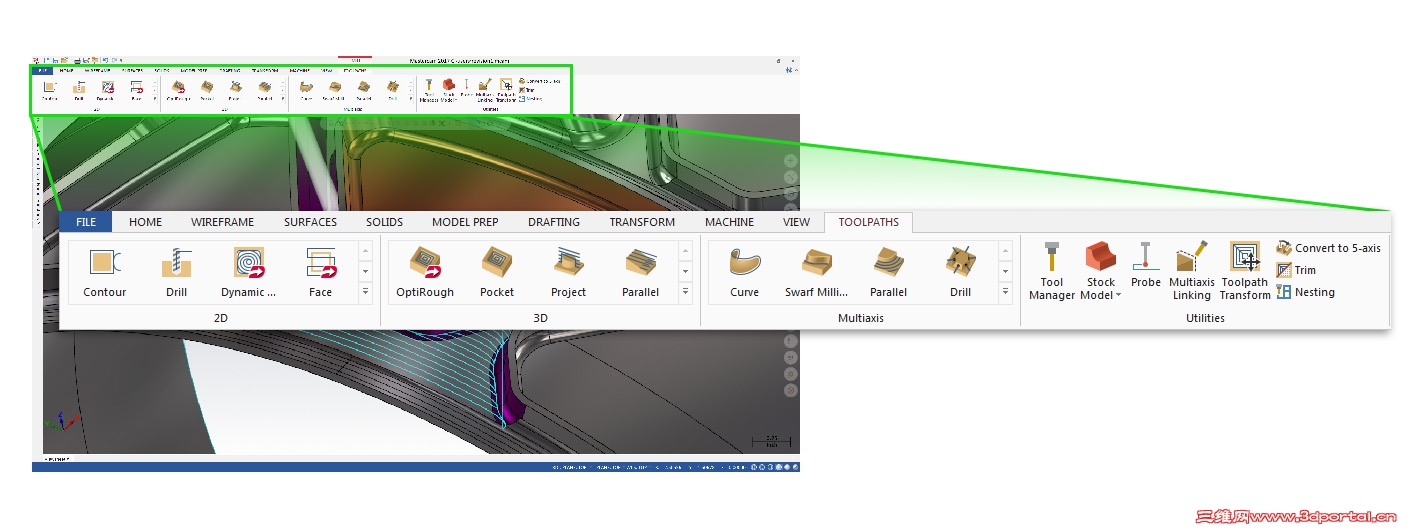The width and height of the screenshot is (1416, 530).
Task: Click the 3D gallery's up arrow, enlarged ribbon
Action: pos(685,250)
